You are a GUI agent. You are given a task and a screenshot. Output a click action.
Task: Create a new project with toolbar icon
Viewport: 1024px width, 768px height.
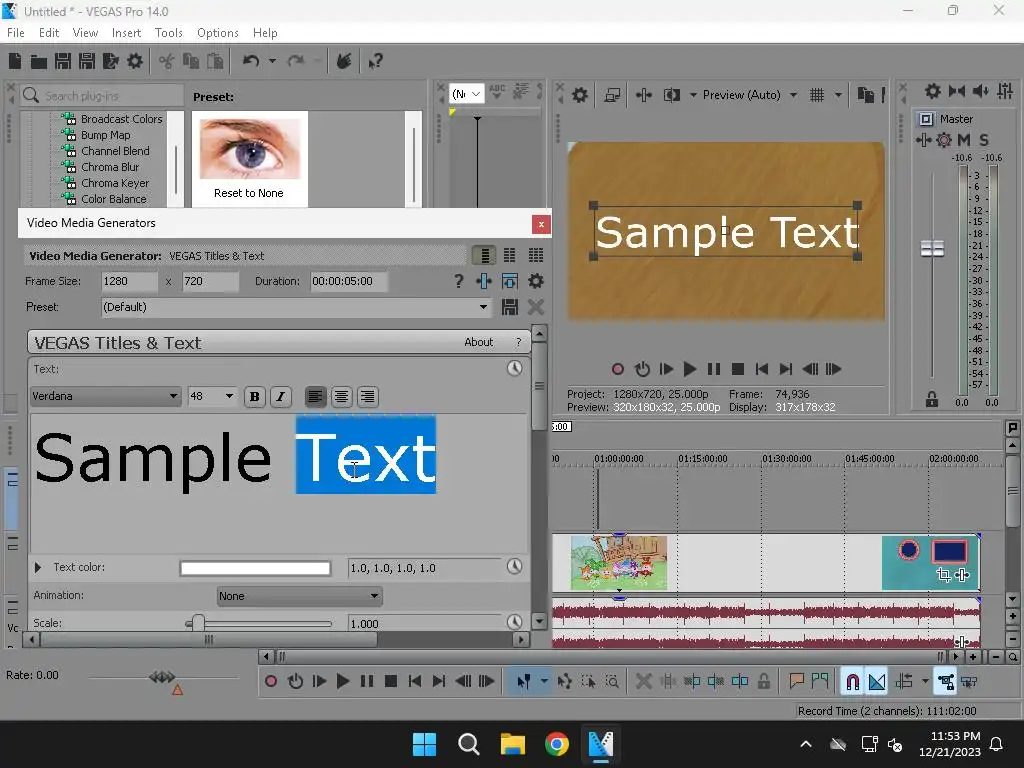click(x=15, y=61)
